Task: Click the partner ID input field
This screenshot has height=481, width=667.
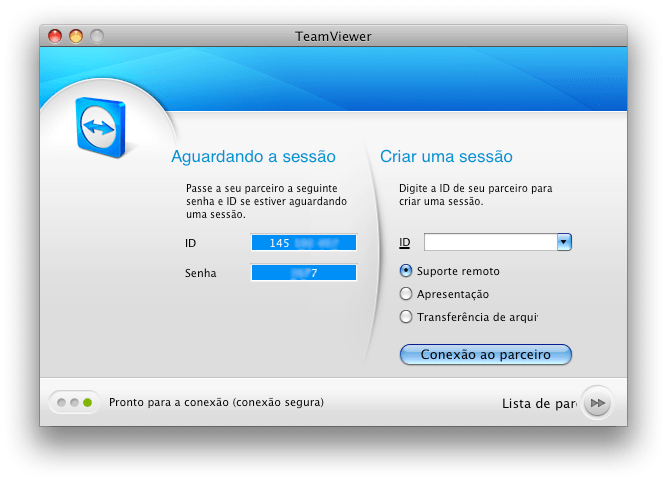Action: click(x=490, y=242)
